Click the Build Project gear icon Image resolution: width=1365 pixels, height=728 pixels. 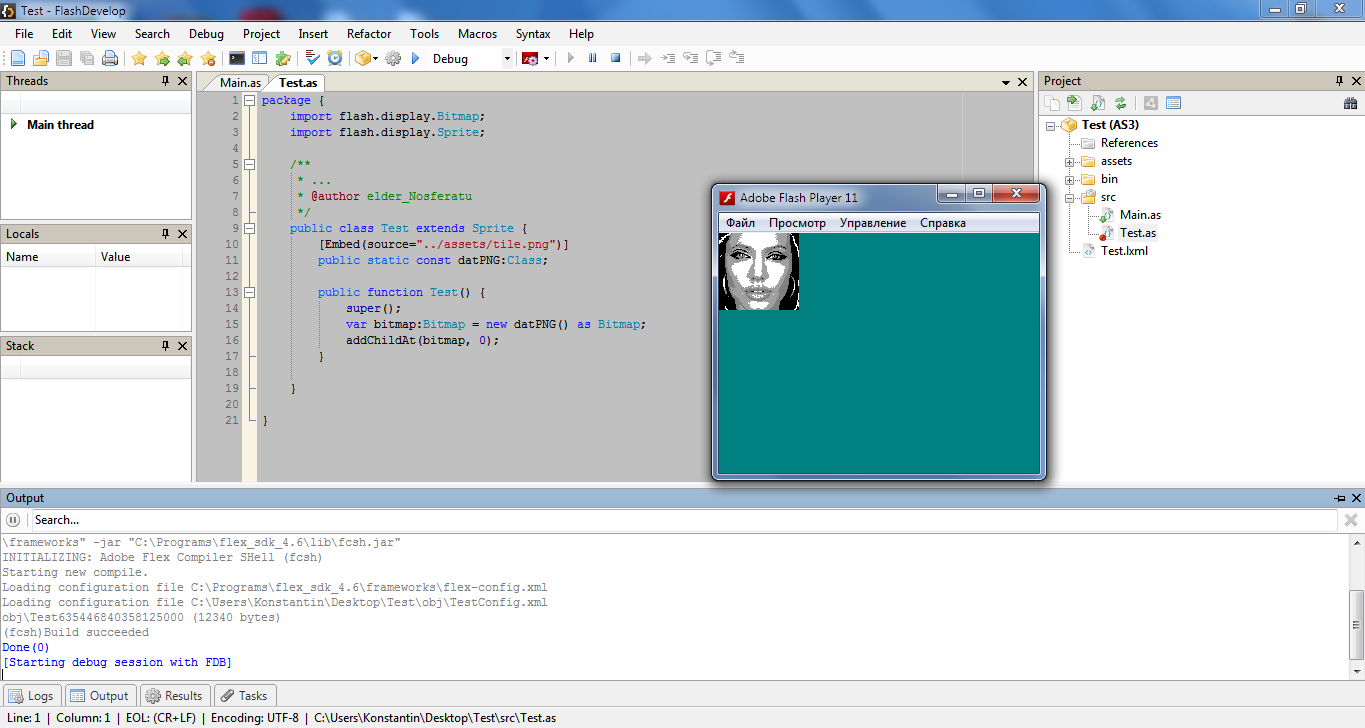393,59
